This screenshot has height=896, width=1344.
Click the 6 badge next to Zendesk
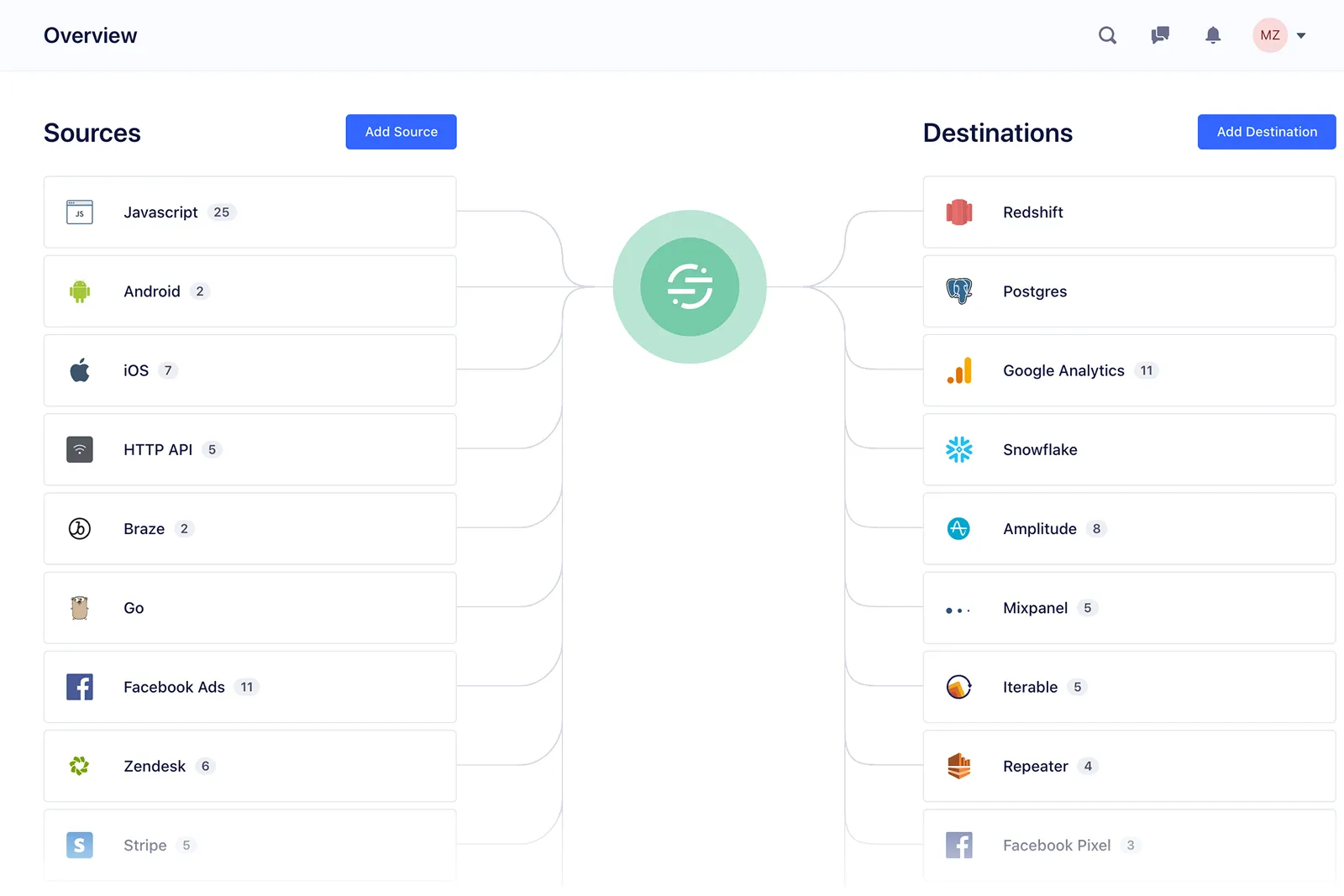[x=205, y=766]
